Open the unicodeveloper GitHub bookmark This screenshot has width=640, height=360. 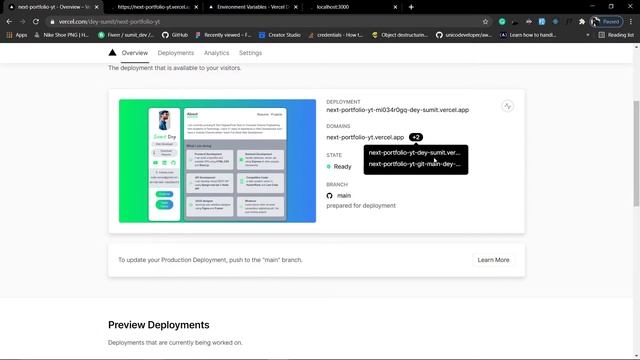click(x=464, y=35)
